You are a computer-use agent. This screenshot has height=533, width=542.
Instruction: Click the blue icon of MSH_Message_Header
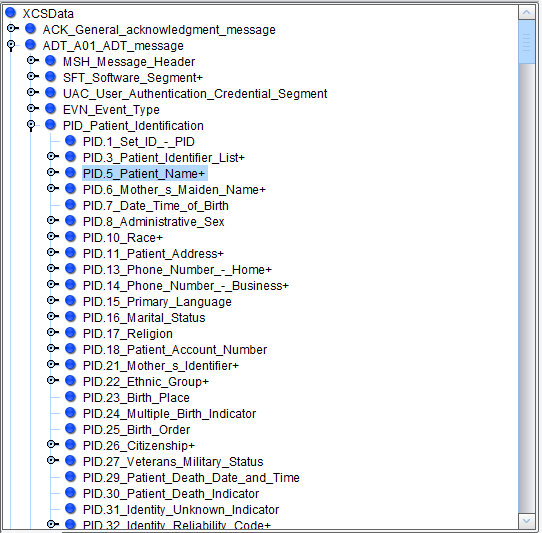(x=51, y=61)
